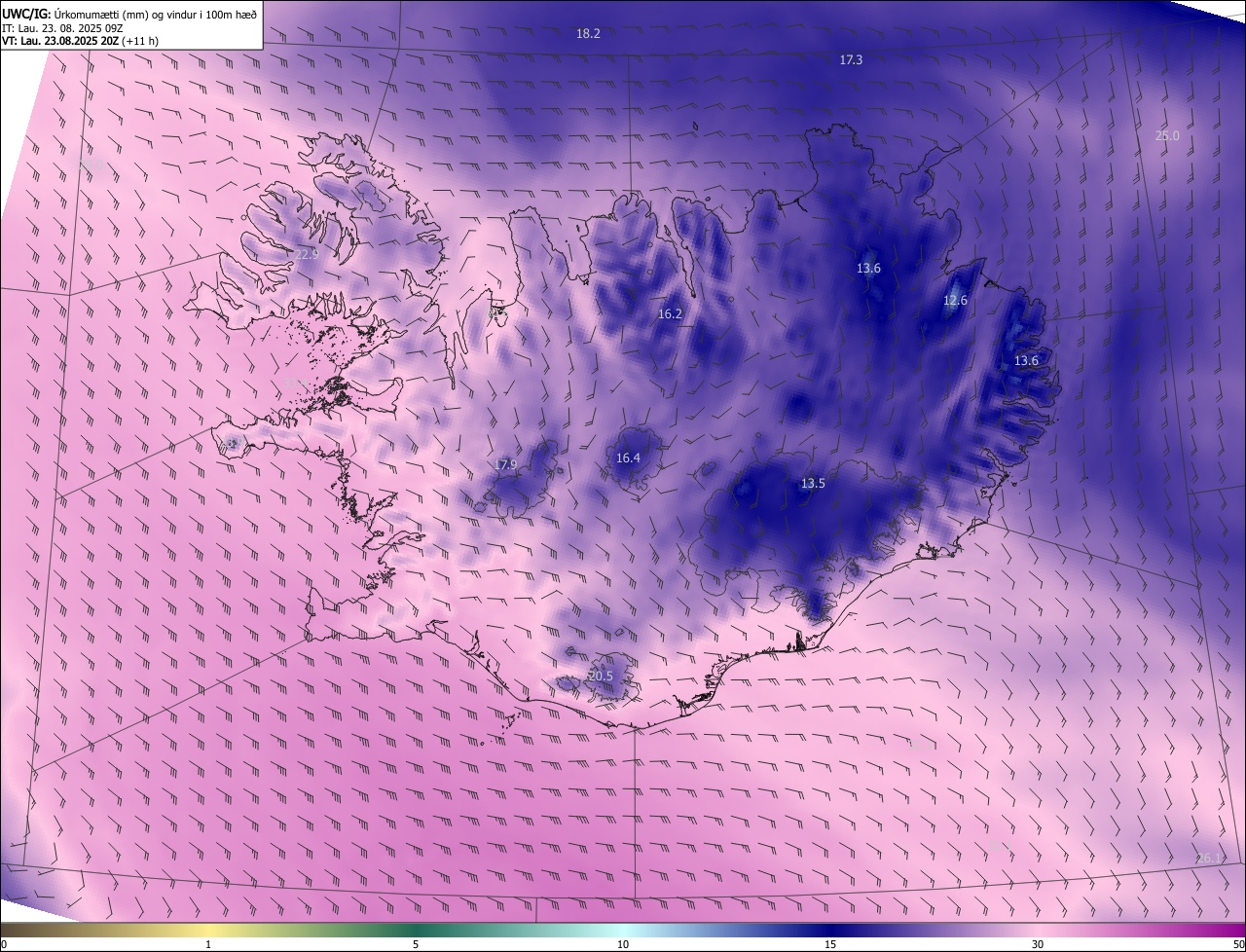Viewport: 1246px width, 952px height.
Task: Click the 1 tick on the color scale
Action: coord(208,944)
